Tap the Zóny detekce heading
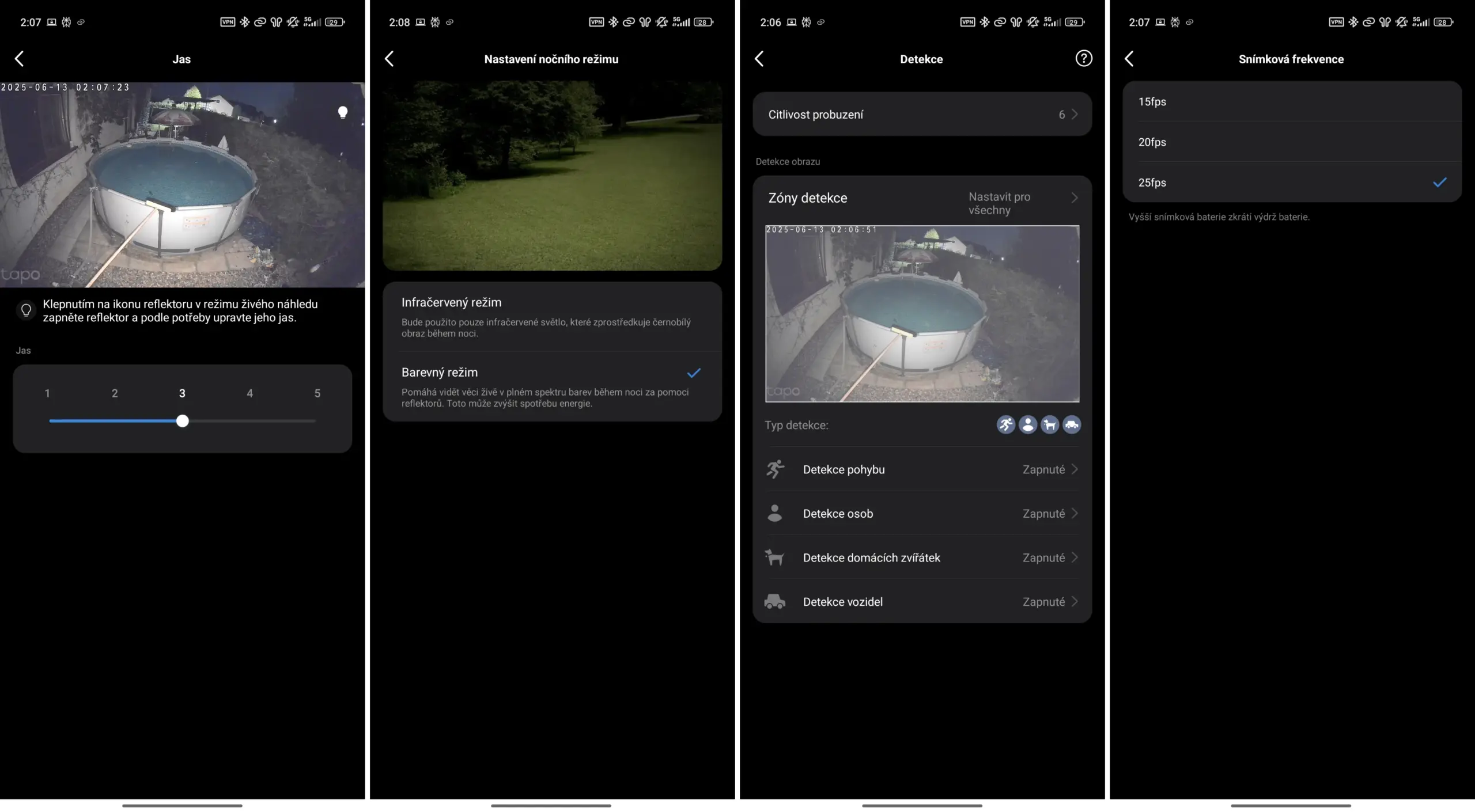1475x812 pixels. (x=807, y=198)
